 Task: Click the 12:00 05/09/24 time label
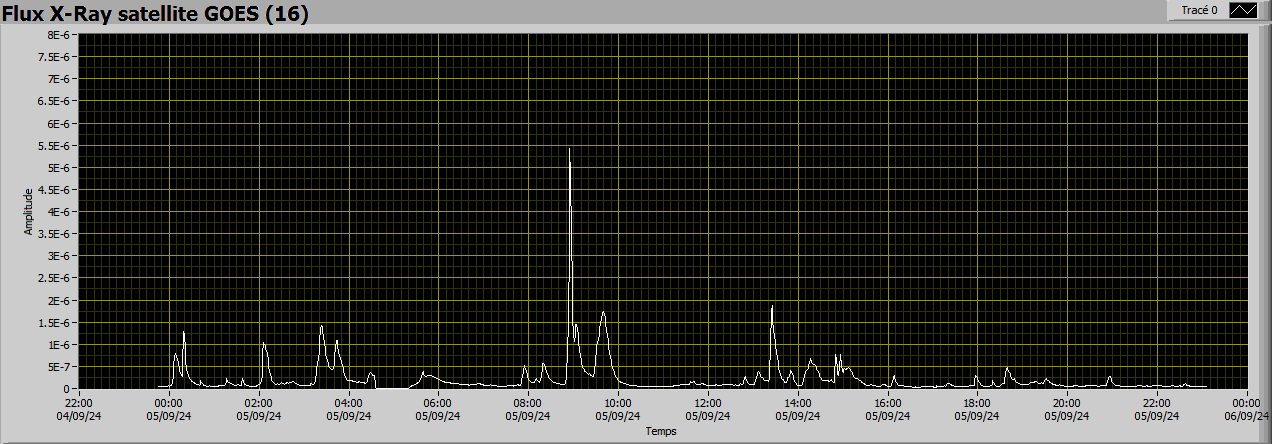point(708,409)
